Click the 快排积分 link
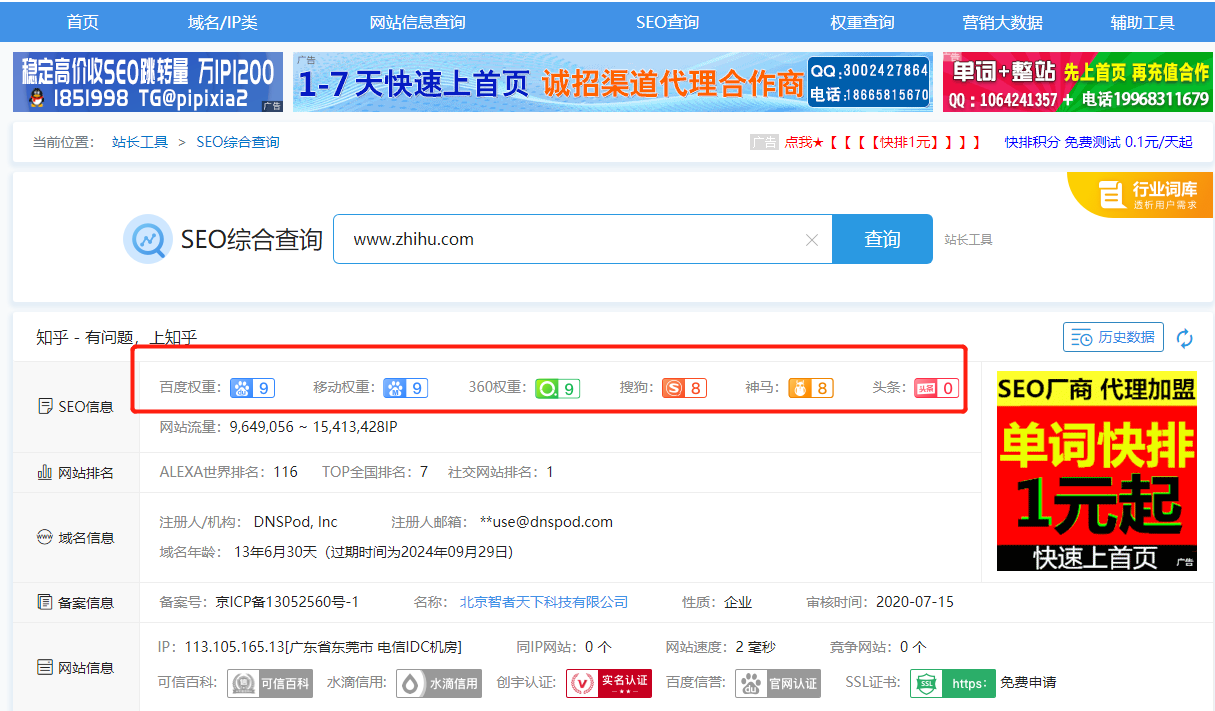1215x711 pixels. pyautogui.click(x=1033, y=142)
